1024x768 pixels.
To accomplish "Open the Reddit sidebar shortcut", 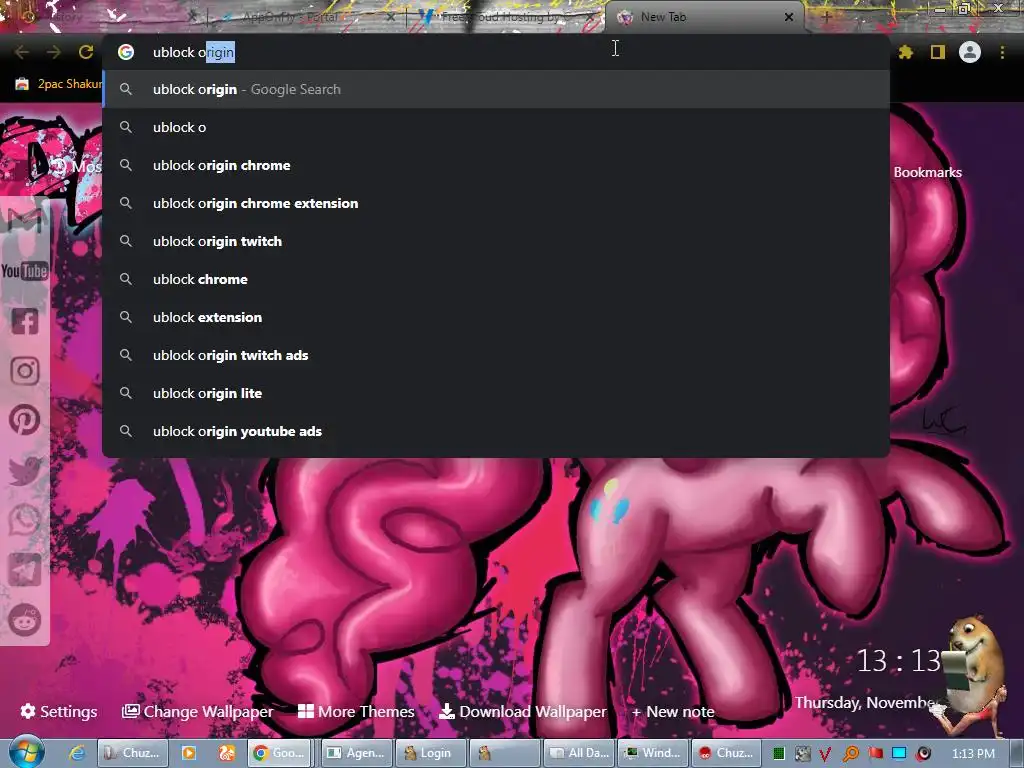I will [25, 619].
